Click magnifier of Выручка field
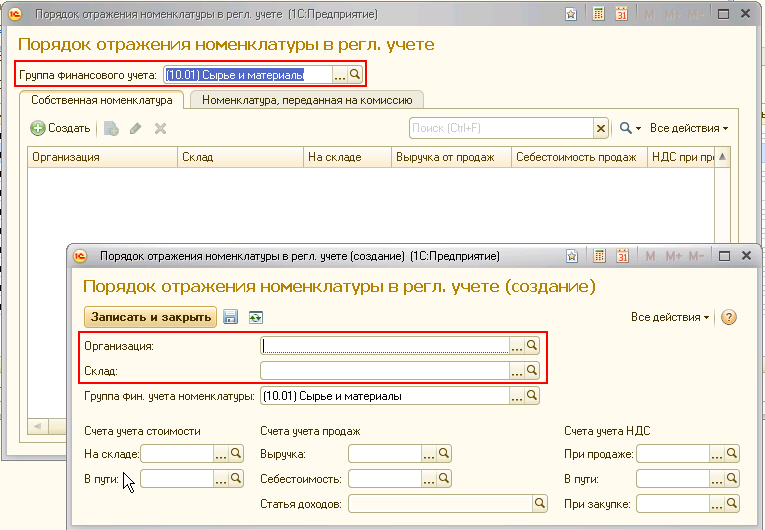 (x=443, y=454)
